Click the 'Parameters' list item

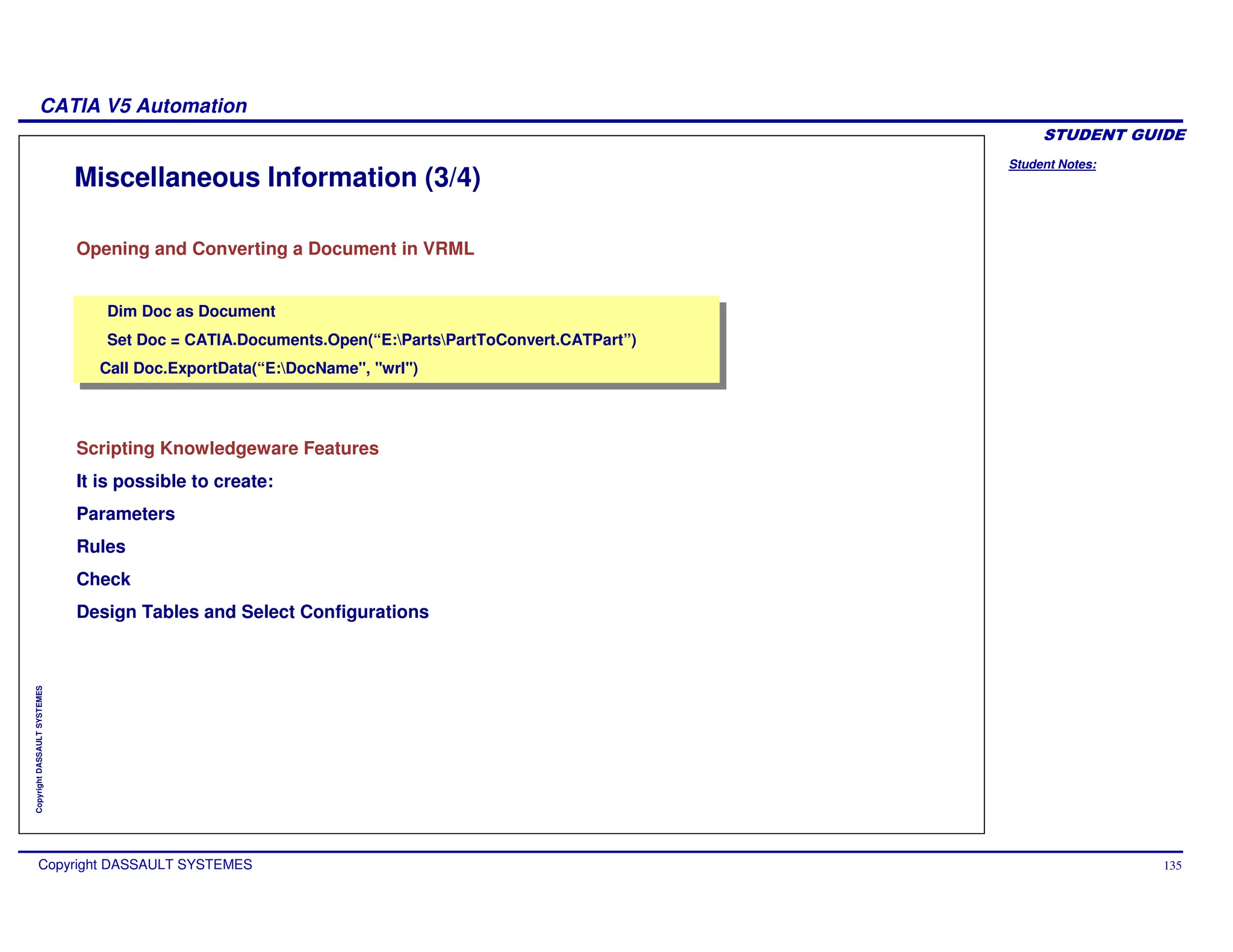(126, 514)
